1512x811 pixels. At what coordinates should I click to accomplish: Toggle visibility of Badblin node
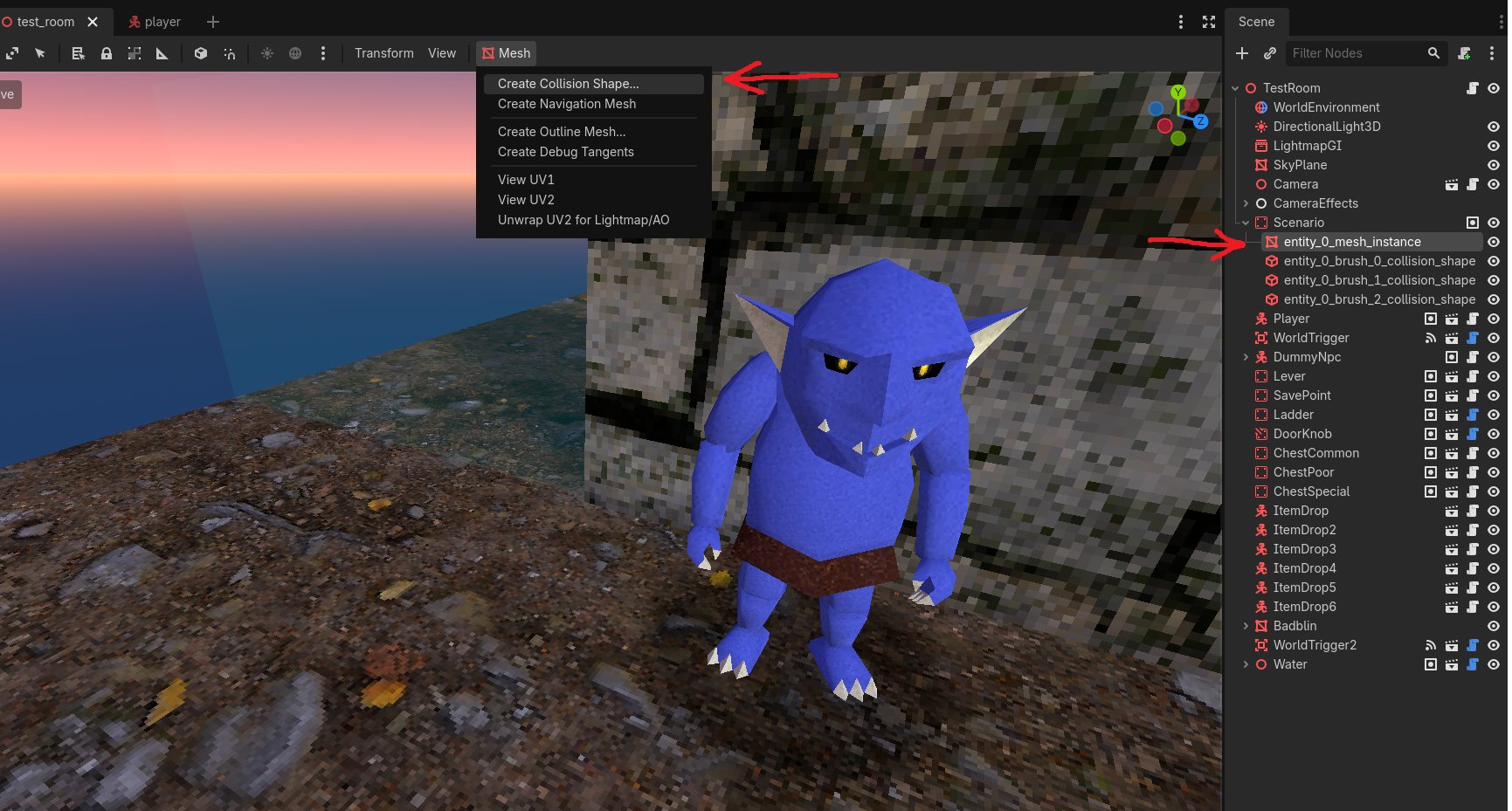(1494, 626)
